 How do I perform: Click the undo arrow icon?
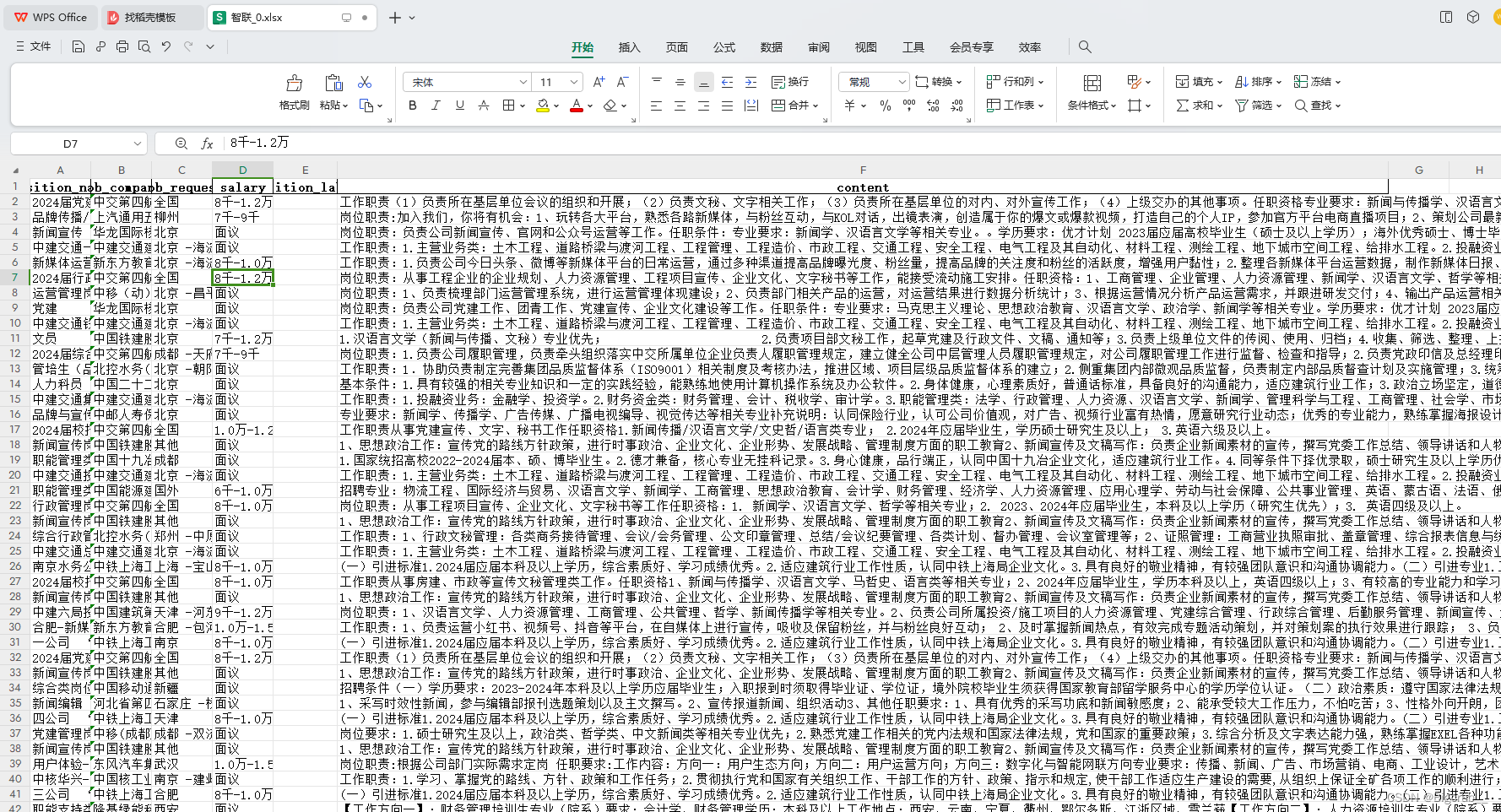click(x=166, y=46)
